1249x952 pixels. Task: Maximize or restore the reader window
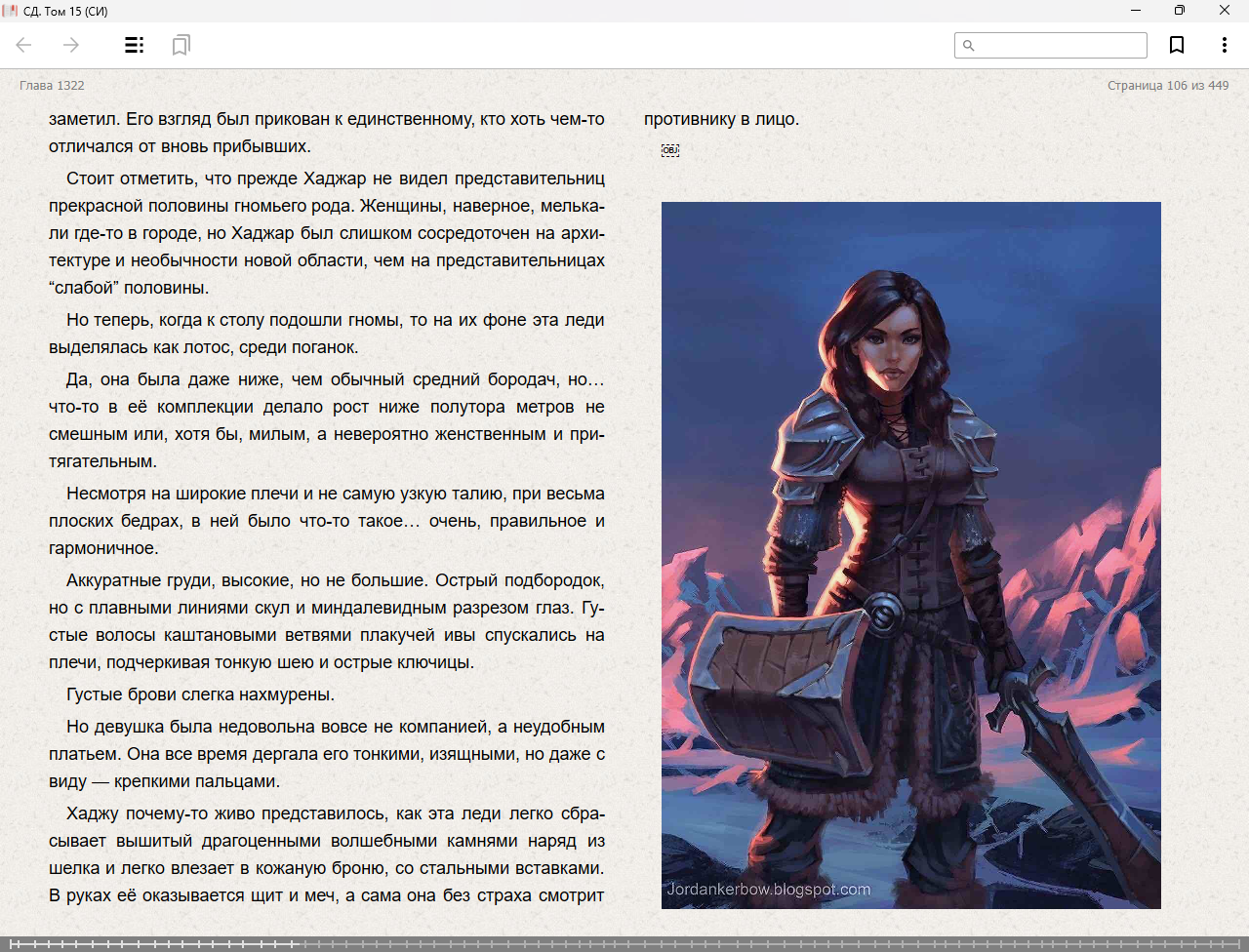1180,11
